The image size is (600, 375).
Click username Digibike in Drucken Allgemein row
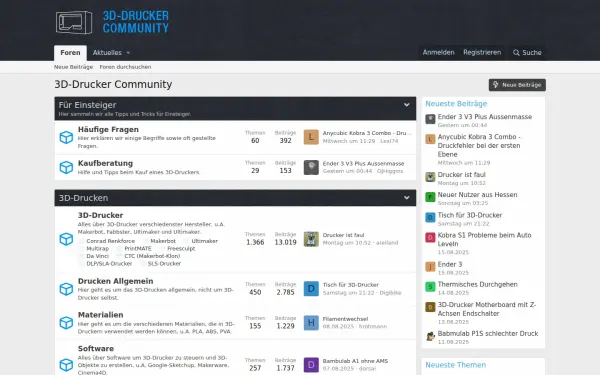[x=390, y=293]
